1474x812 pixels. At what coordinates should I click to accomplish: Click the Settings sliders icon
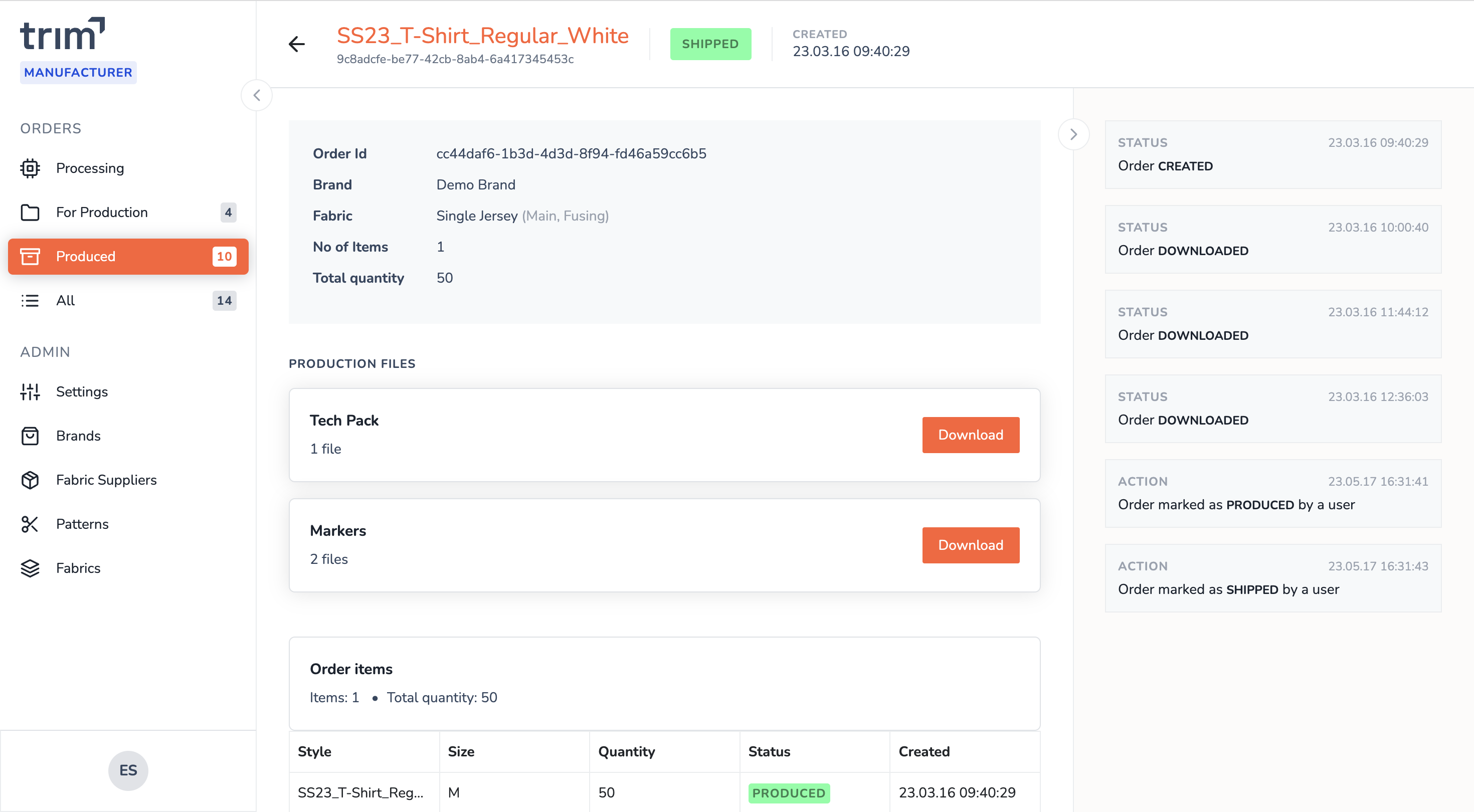coord(30,392)
